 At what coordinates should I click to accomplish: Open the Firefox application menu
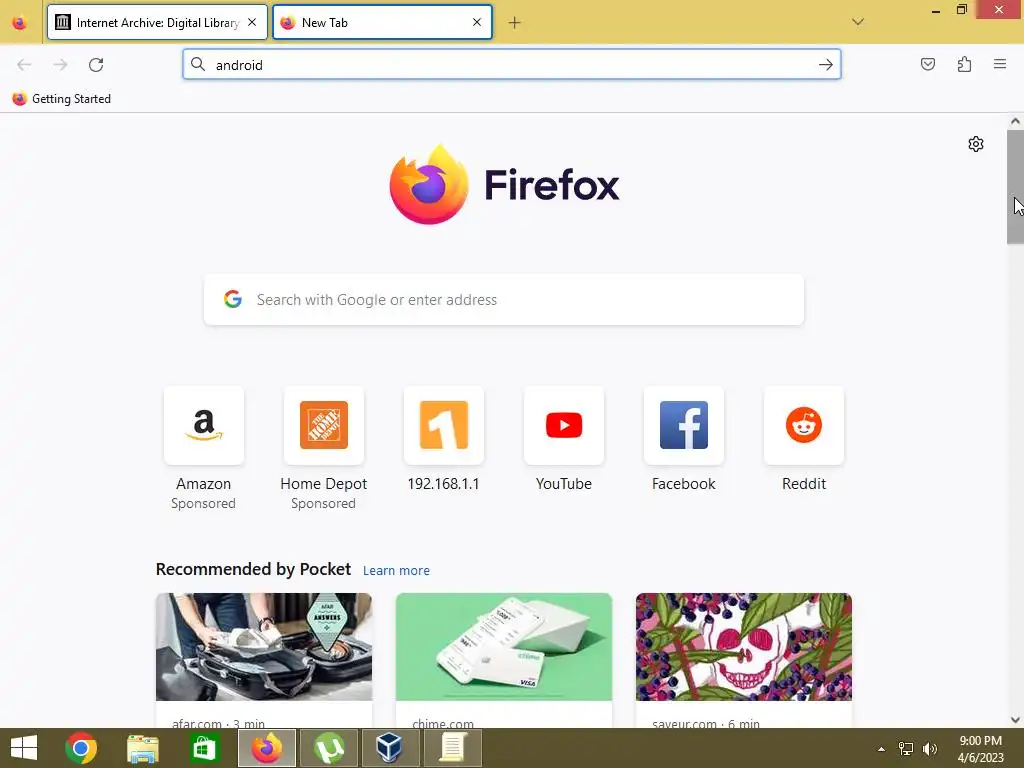1000,64
